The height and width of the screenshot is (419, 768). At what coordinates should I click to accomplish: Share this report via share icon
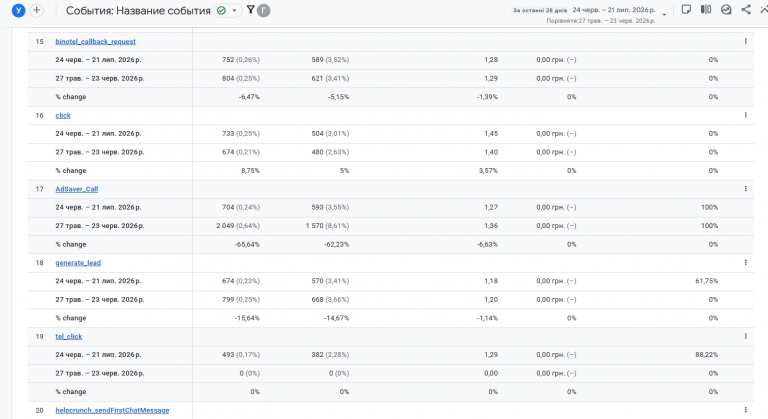(746, 9)
